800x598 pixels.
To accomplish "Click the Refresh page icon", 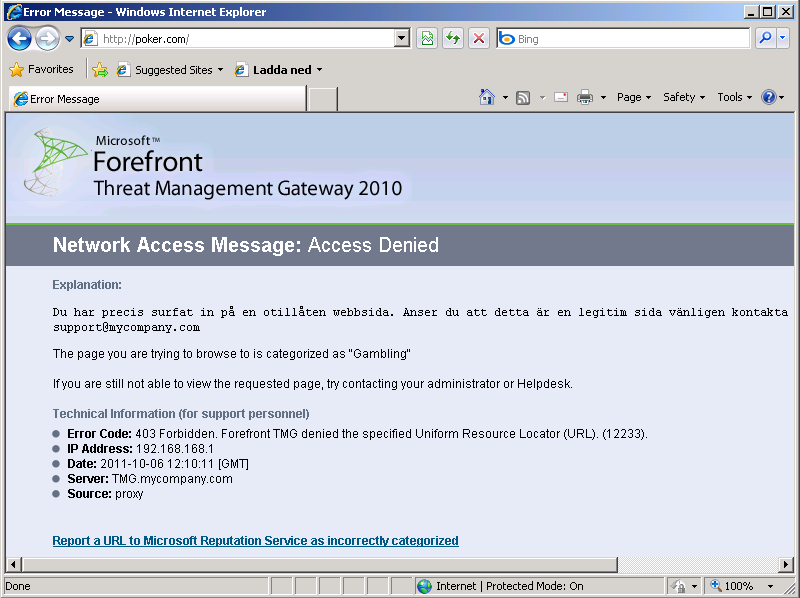I will coord(453,39).
